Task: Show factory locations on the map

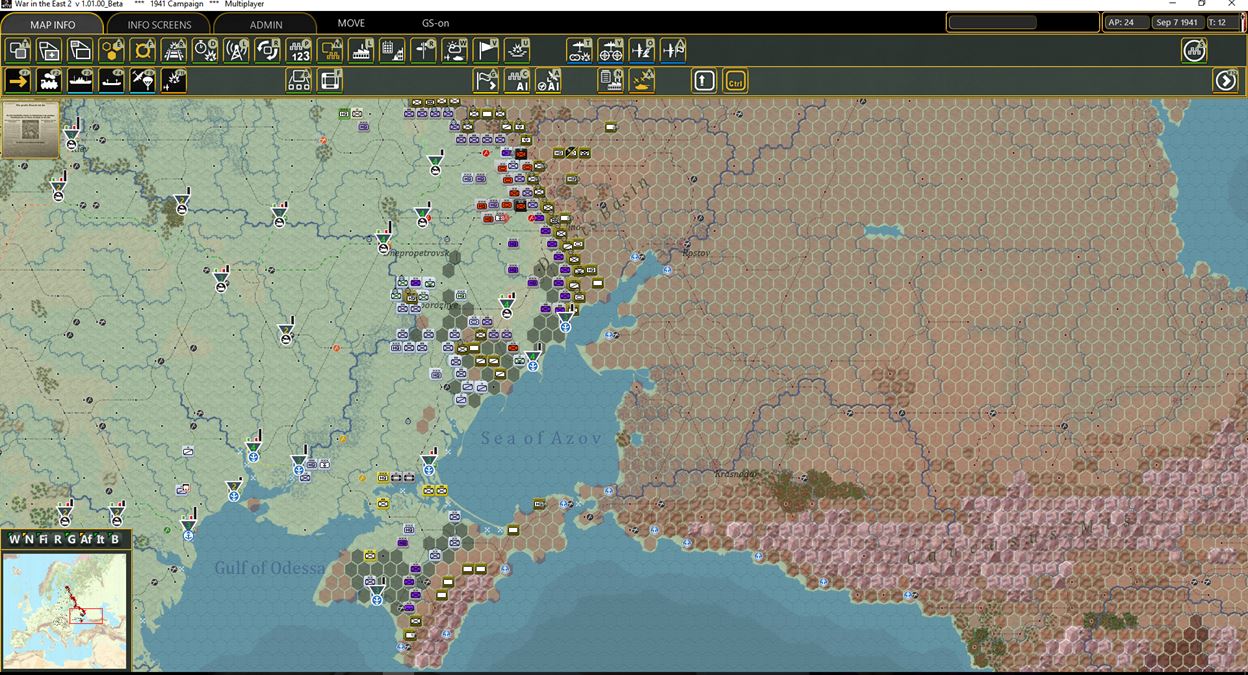Action: [361, 49]
